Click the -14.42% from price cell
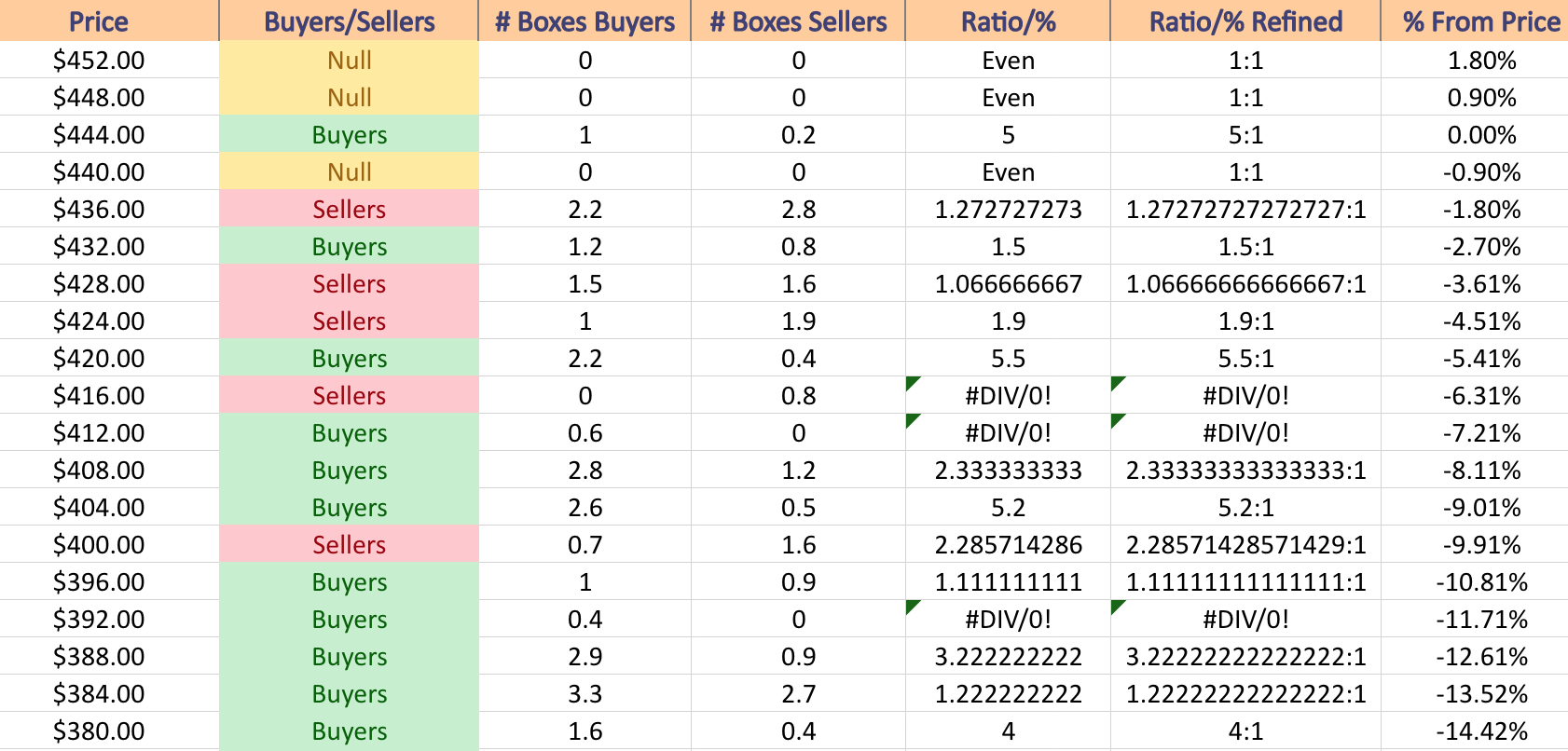This screenshot has height=751, width=1568. tap(1475, 731)
